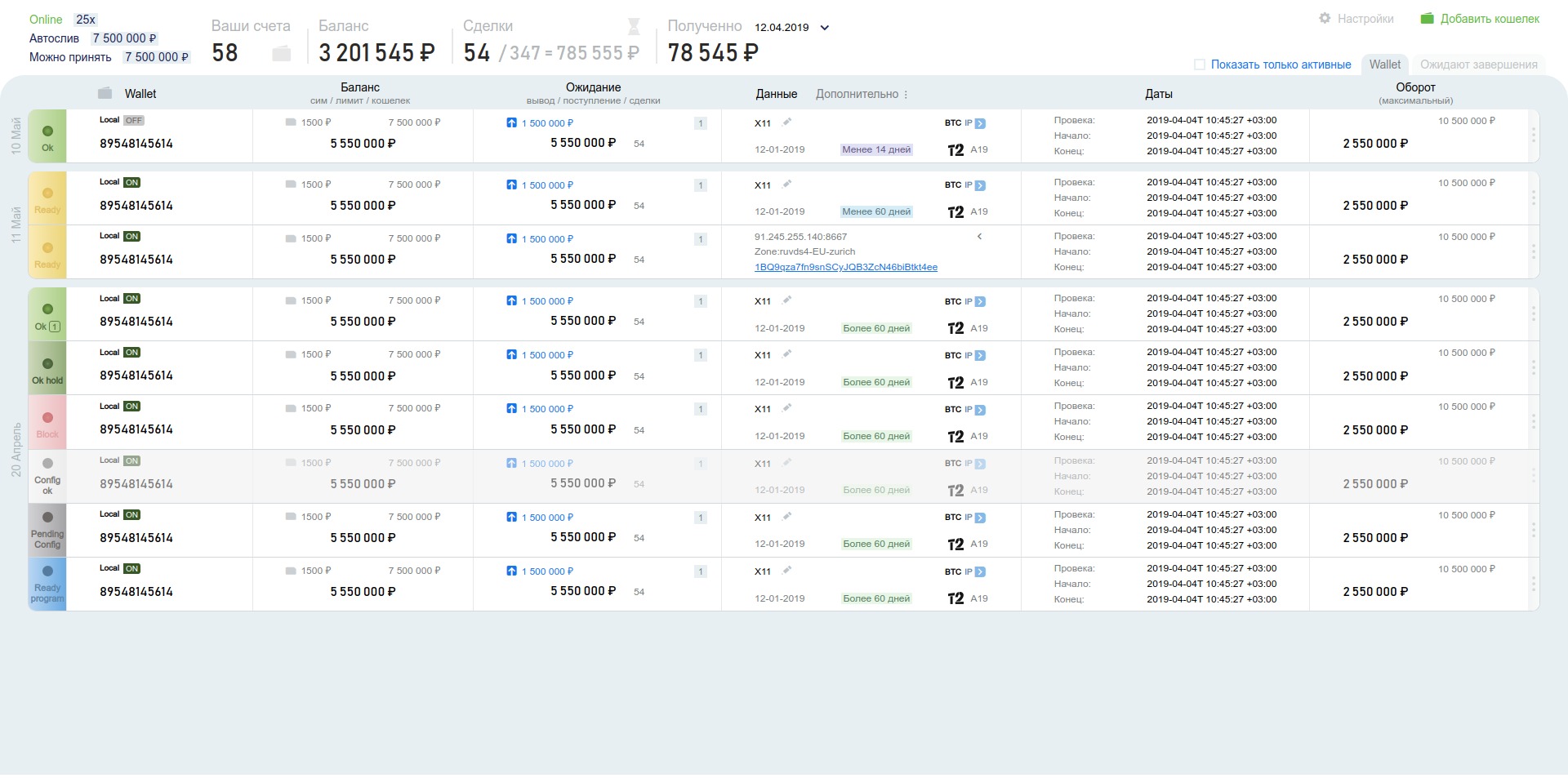Open the 1BQ9qza7fn9snSCyJQB3ZcN46biBtkt4ee address link
Viewport: 1568px width, 778px height.
845,267
